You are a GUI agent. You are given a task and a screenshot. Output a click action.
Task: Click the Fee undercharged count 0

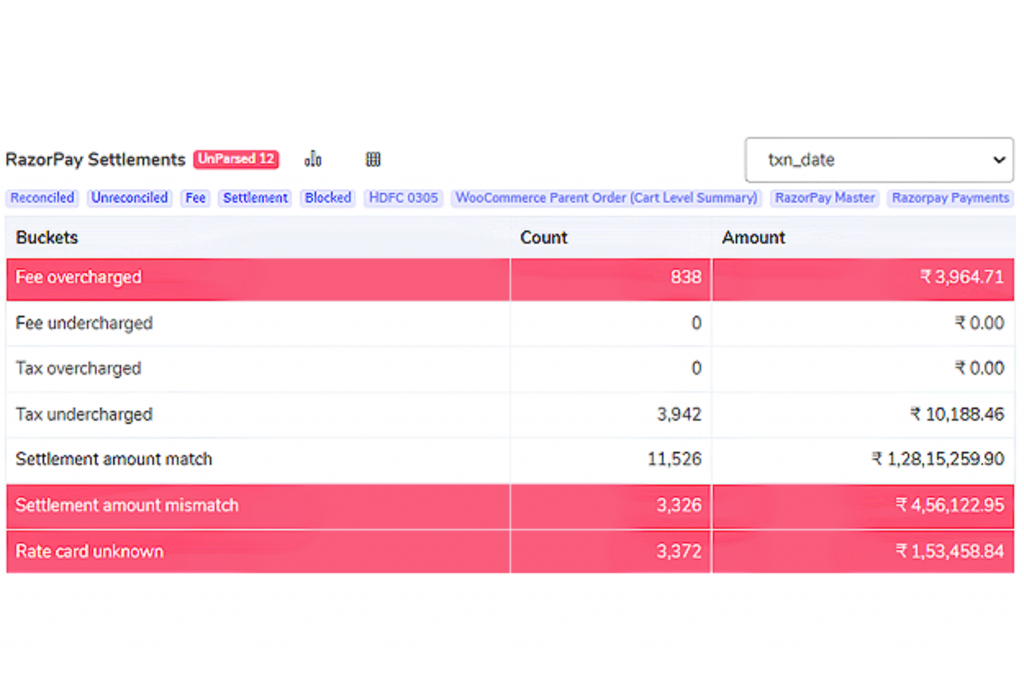[x=696, y=323]
